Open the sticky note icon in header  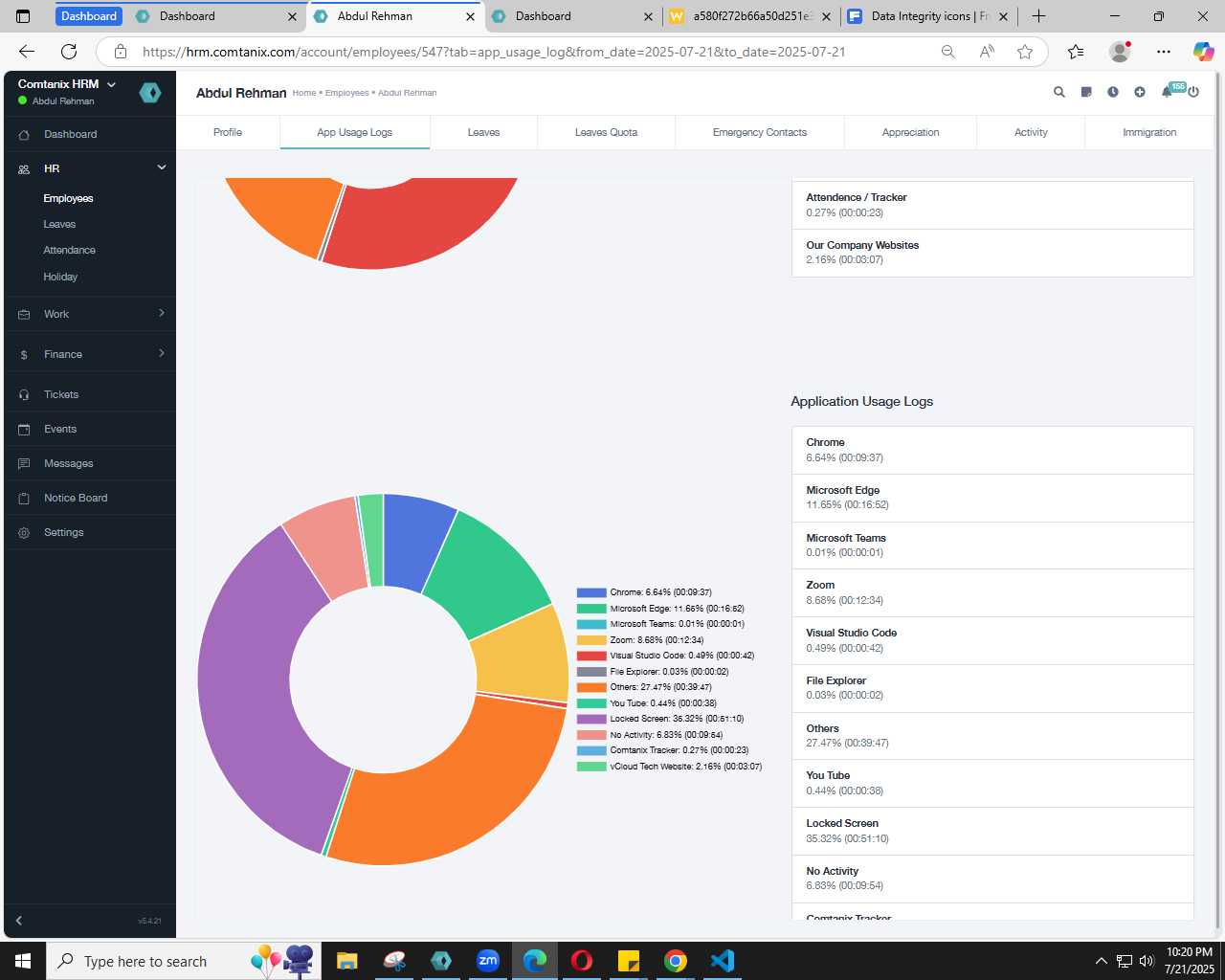pyautogui.click(x=1086, y=93)
